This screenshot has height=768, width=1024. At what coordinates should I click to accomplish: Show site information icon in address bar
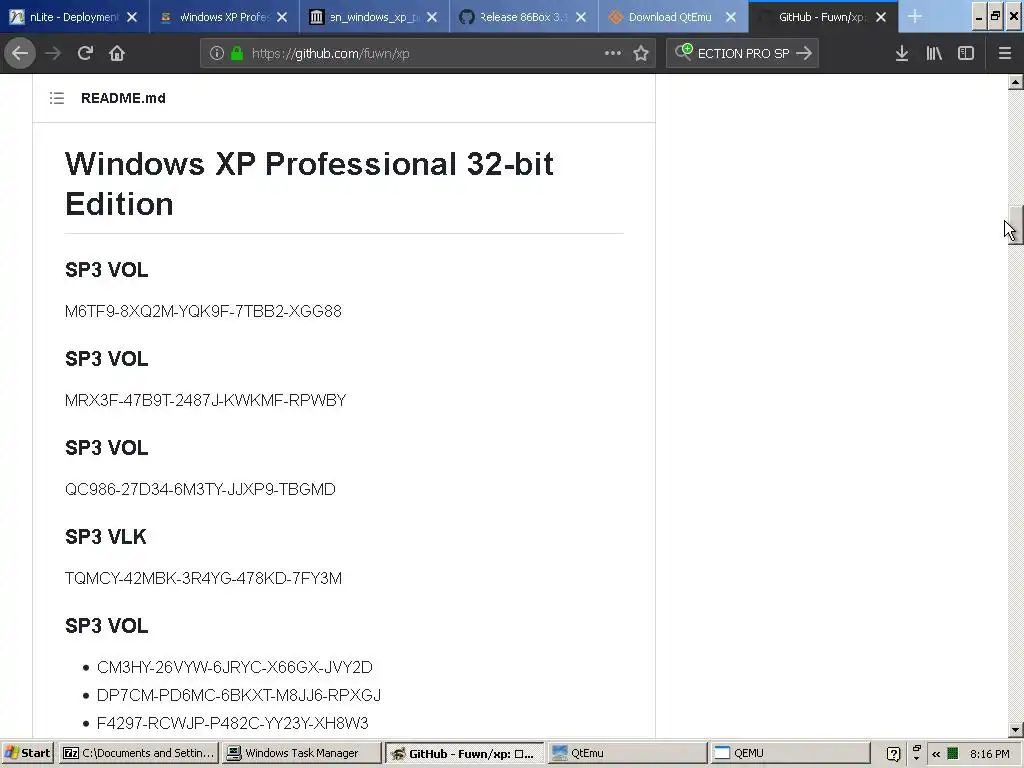pos(217,54)
